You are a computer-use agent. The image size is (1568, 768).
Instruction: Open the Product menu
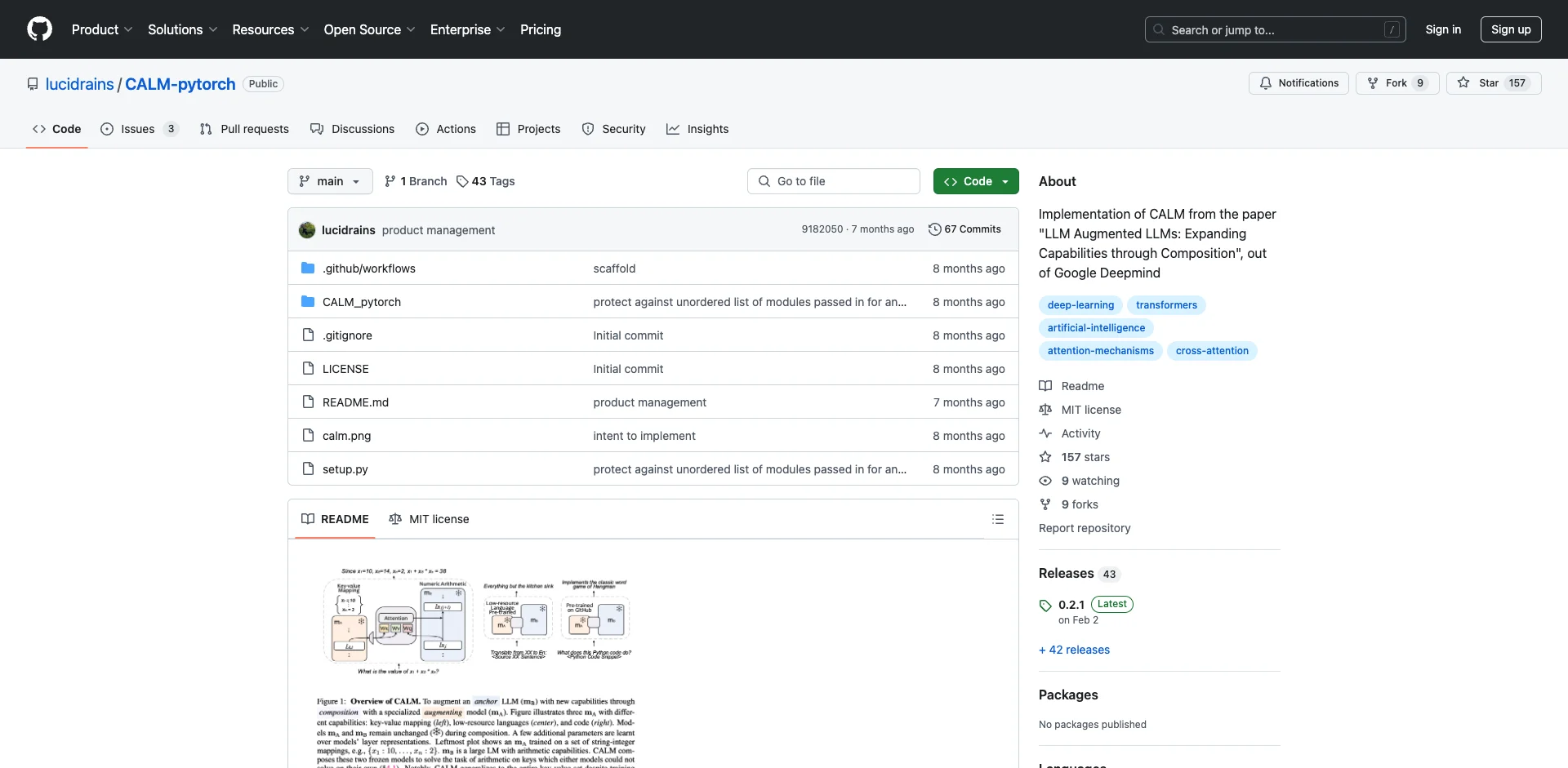tap(102, 29)
